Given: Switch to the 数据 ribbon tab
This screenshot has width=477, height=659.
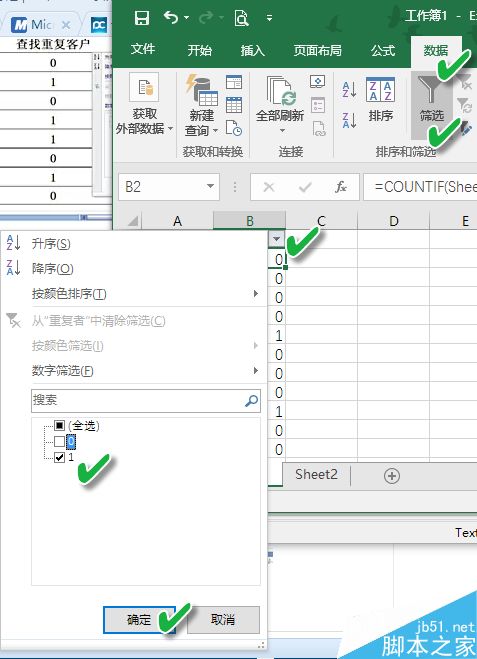Looking at the screenshot, I should 435,50.
